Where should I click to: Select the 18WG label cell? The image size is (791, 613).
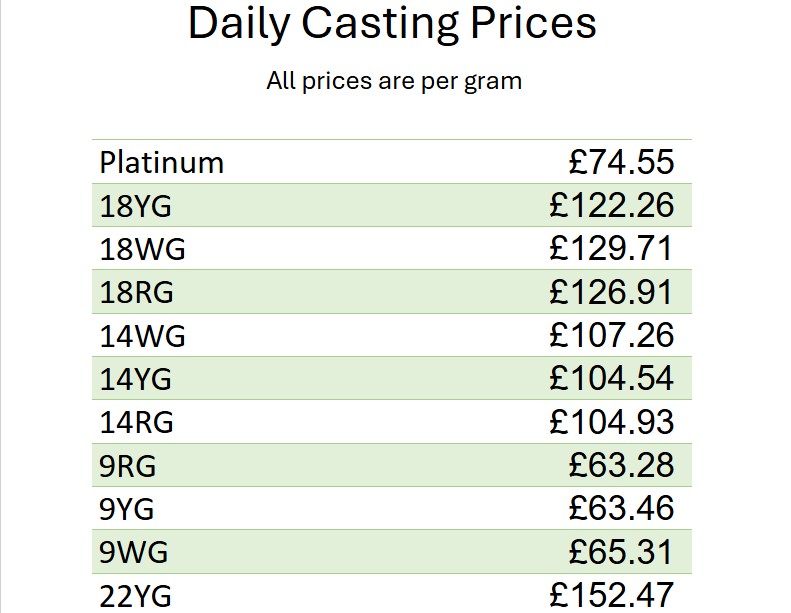coord(143,249)
